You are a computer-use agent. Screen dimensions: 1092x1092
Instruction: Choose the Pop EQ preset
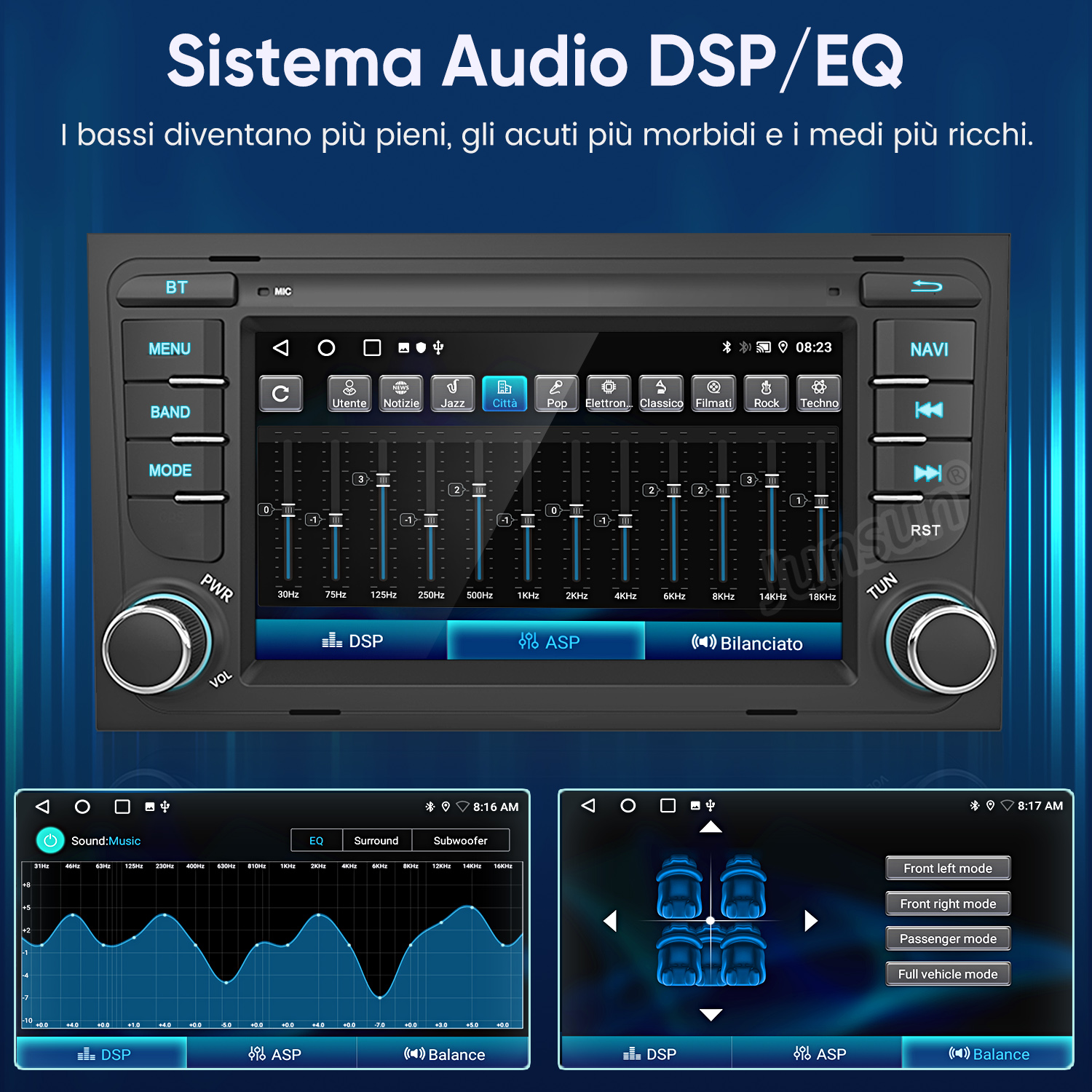557,394
